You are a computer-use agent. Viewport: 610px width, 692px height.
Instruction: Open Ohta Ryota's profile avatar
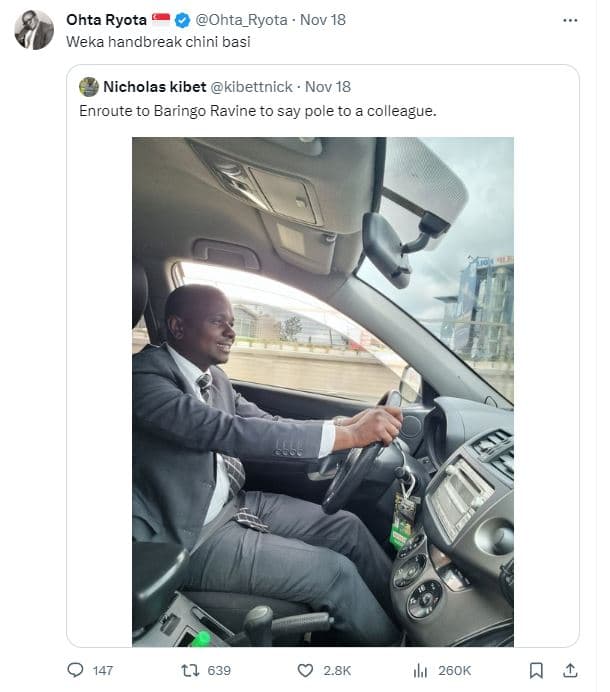pyautogui.click(x=34, y=30)
